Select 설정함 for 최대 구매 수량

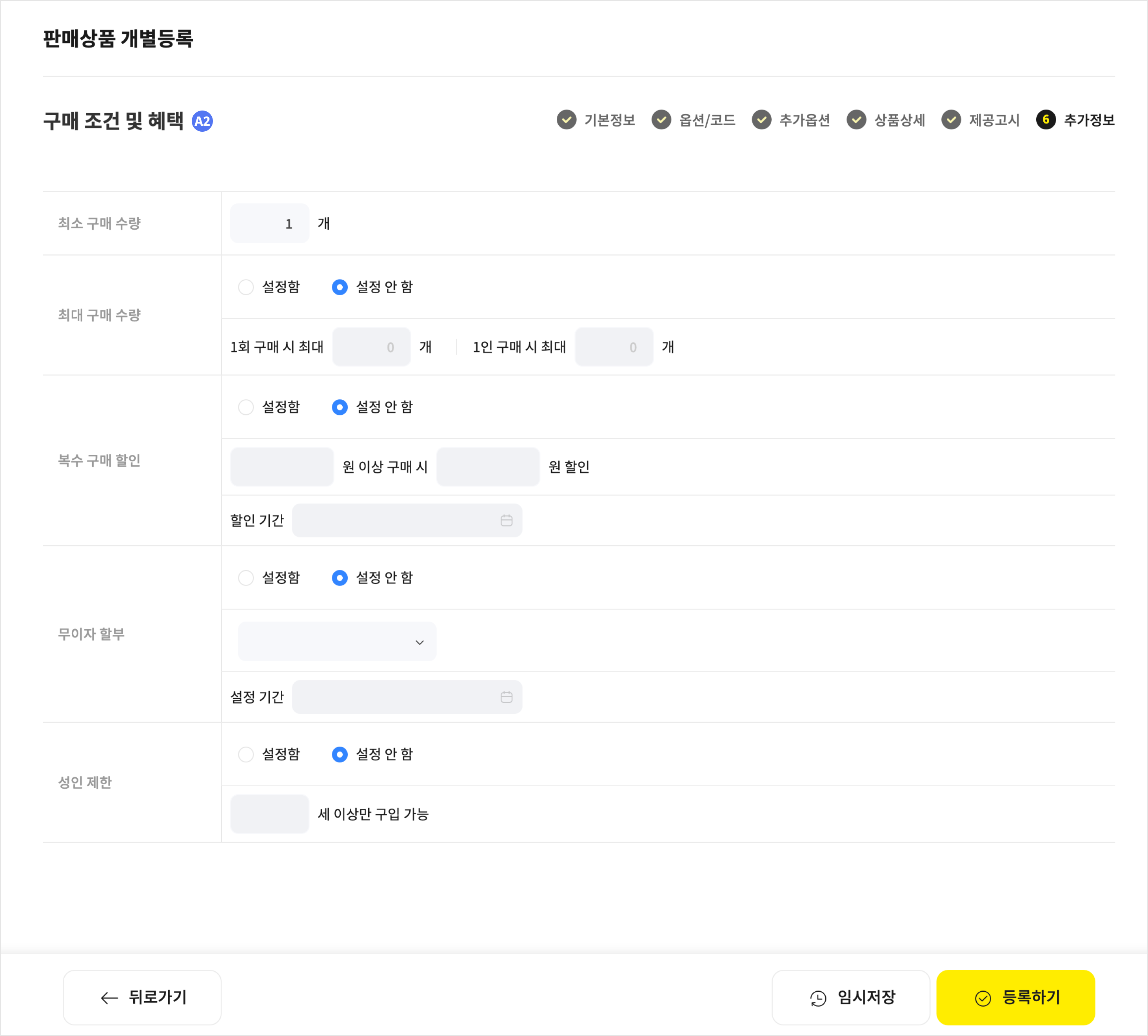click(246, 287)
